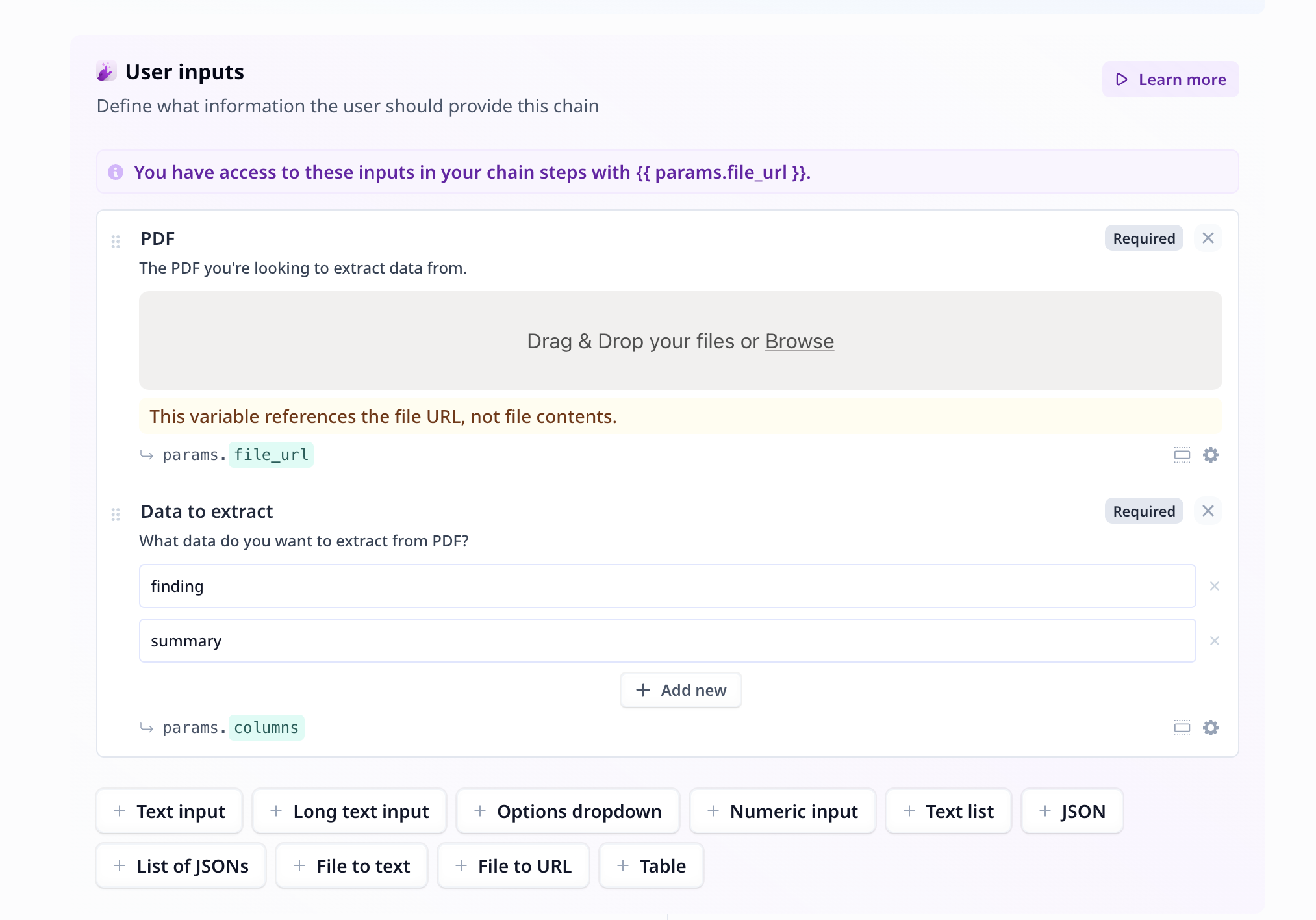Image resolution: width=1316 pixels, height=920 pixels.
Task: Click the PDF description text
Action: point(303,268)
